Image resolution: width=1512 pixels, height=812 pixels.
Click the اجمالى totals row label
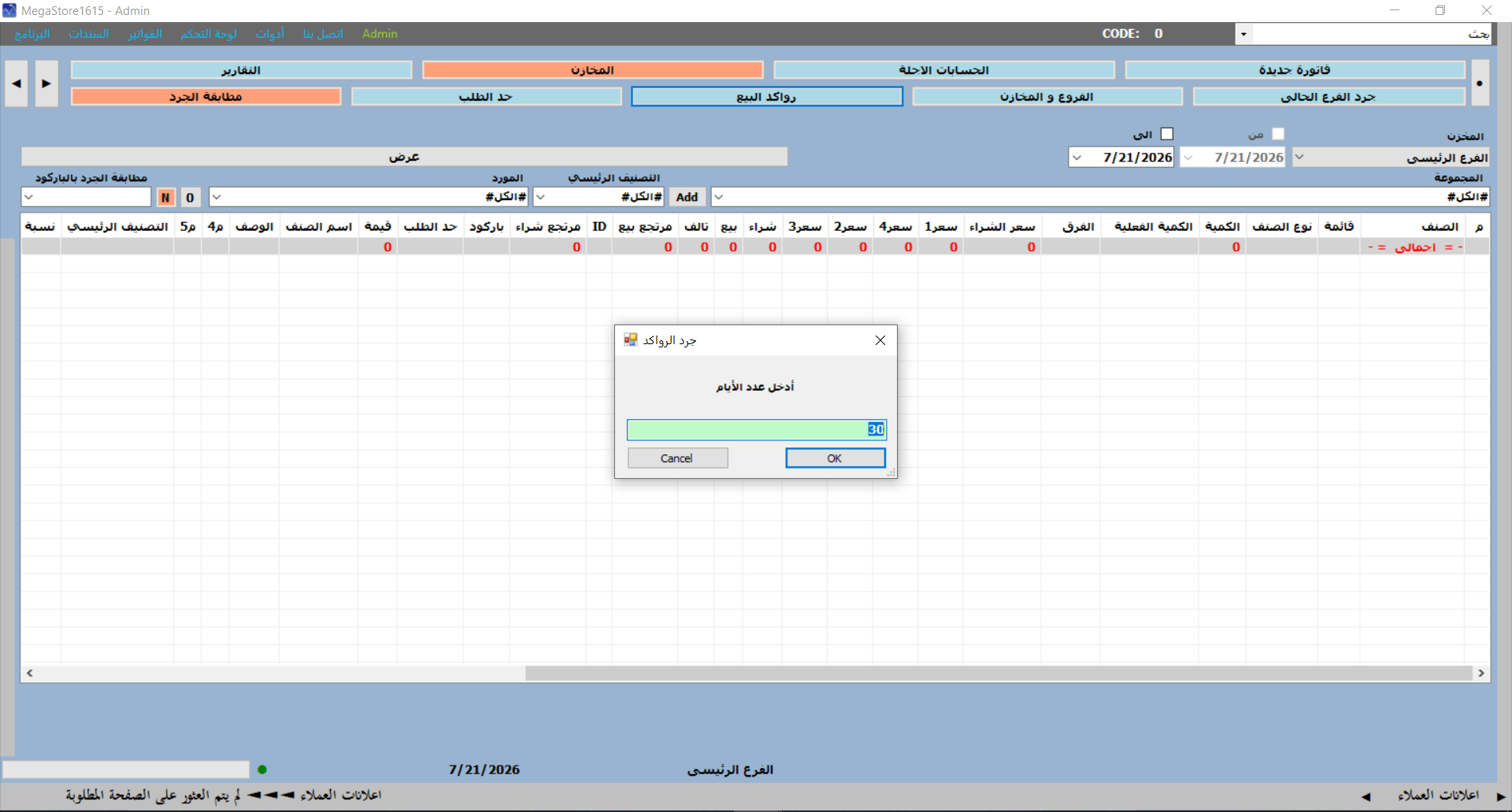pyautogui.click(x=1415, y=247)
